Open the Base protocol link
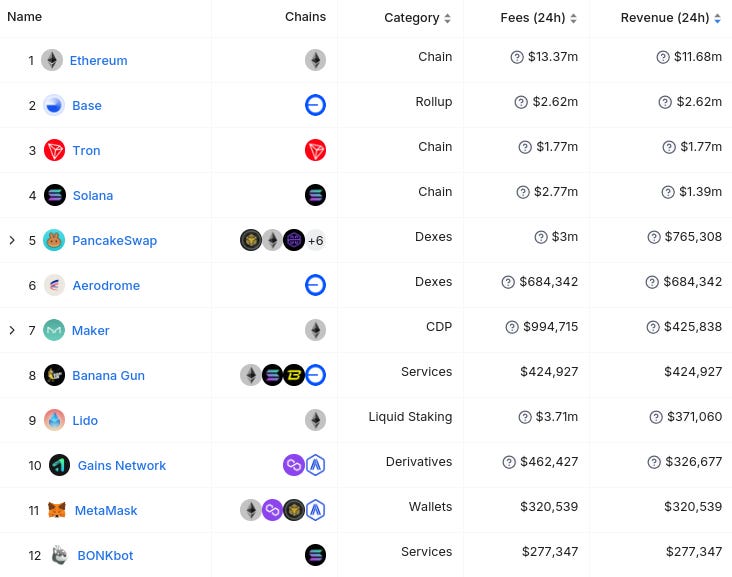This screenshot has width=732, height=577. point(87,106)
